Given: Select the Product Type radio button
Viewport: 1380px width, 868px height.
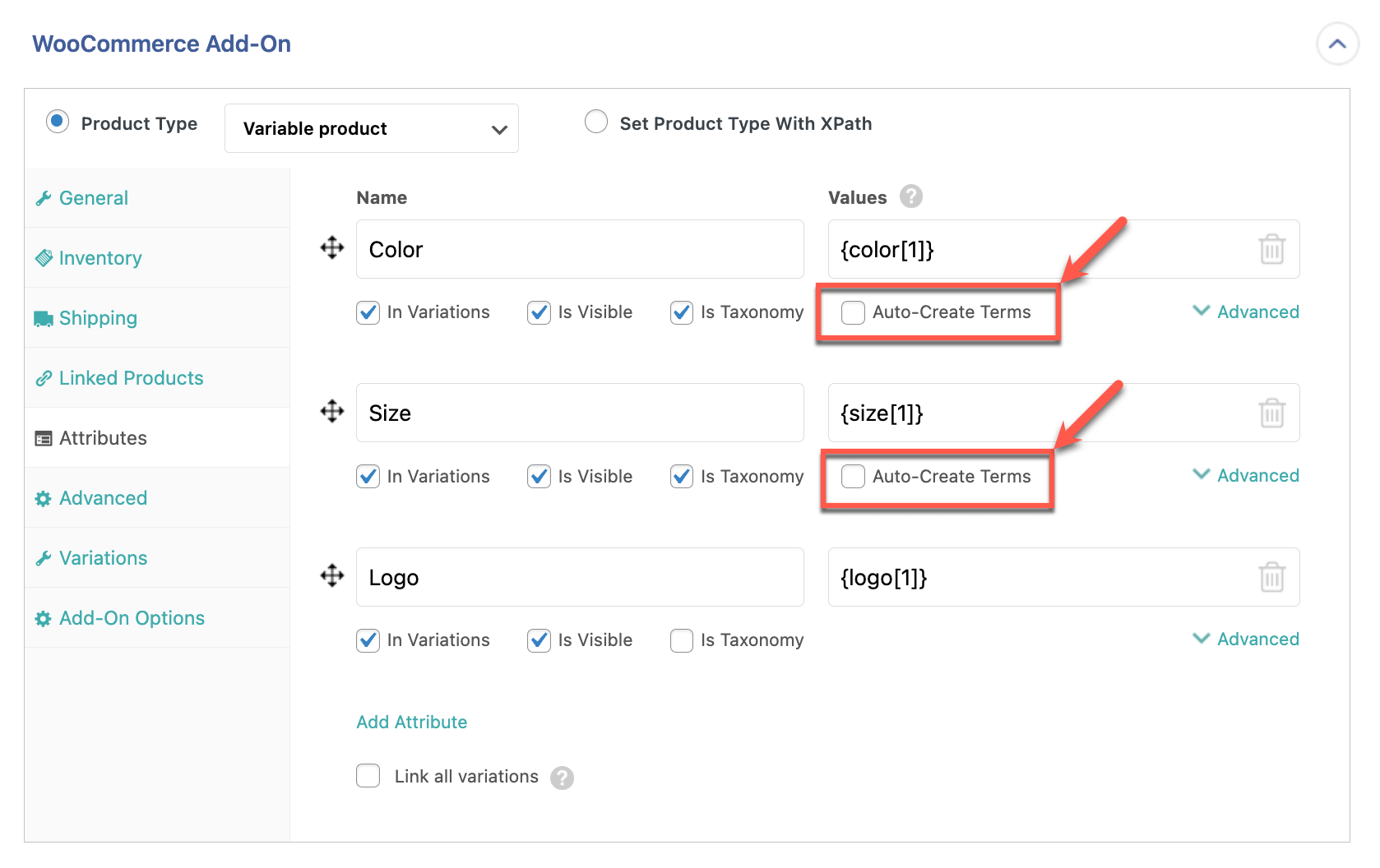Looking at the screenshot, I should pos(58,122).
